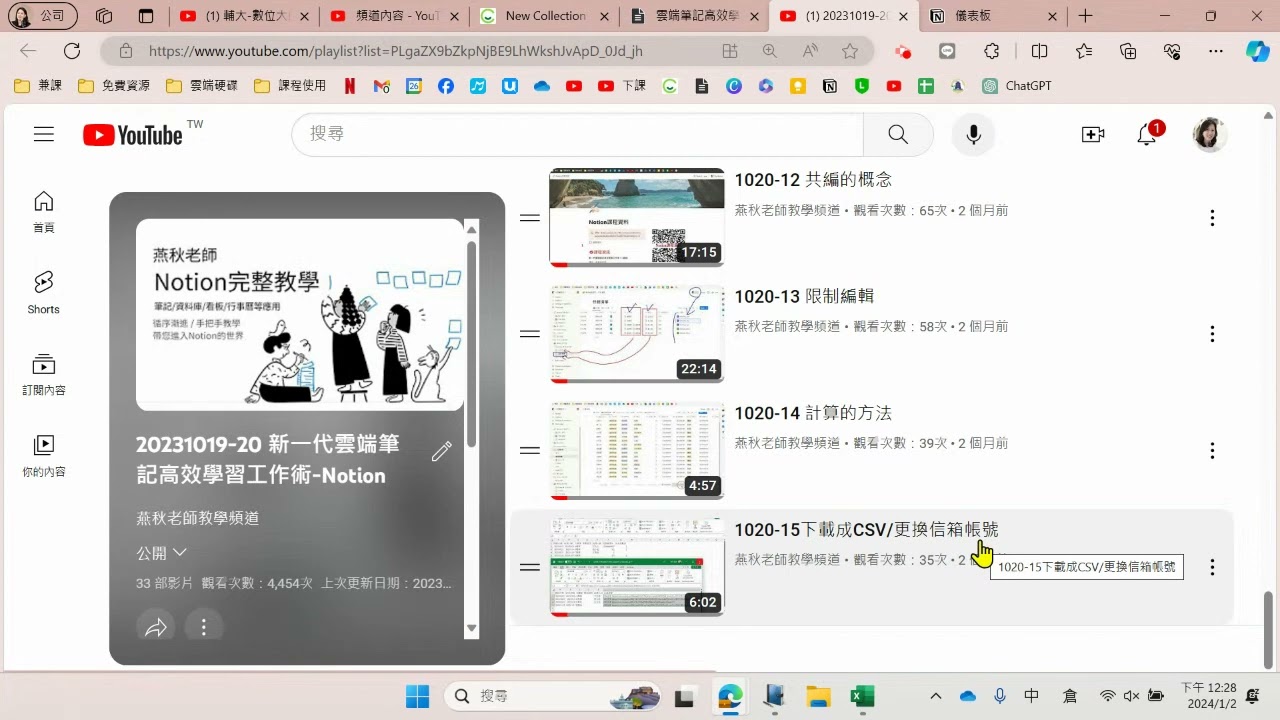Open video 1020-14 計算的方法
This screenshot has height=720, width=1280.
click(x=813, y=413)
